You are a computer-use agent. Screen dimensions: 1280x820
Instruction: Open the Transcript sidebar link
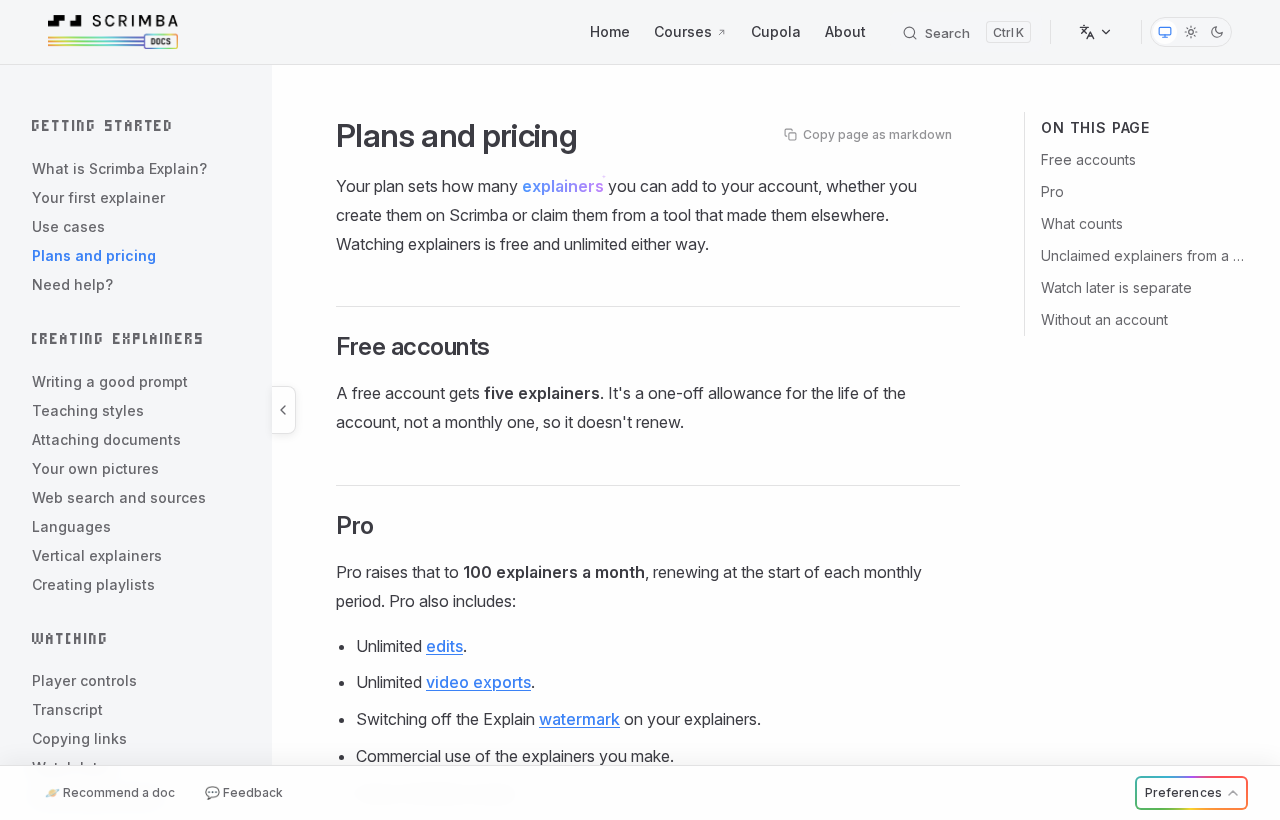click(x=67, y=710)
